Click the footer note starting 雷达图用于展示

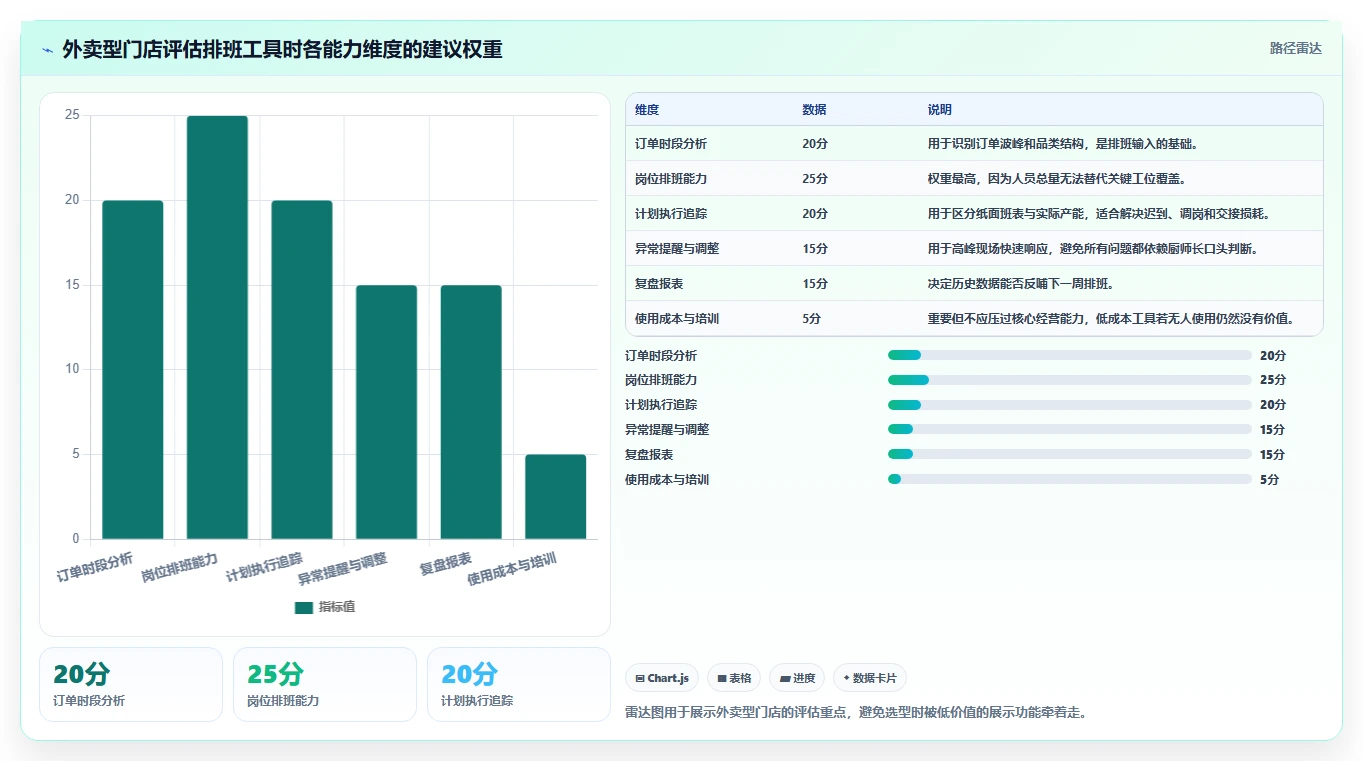point(856,712)
